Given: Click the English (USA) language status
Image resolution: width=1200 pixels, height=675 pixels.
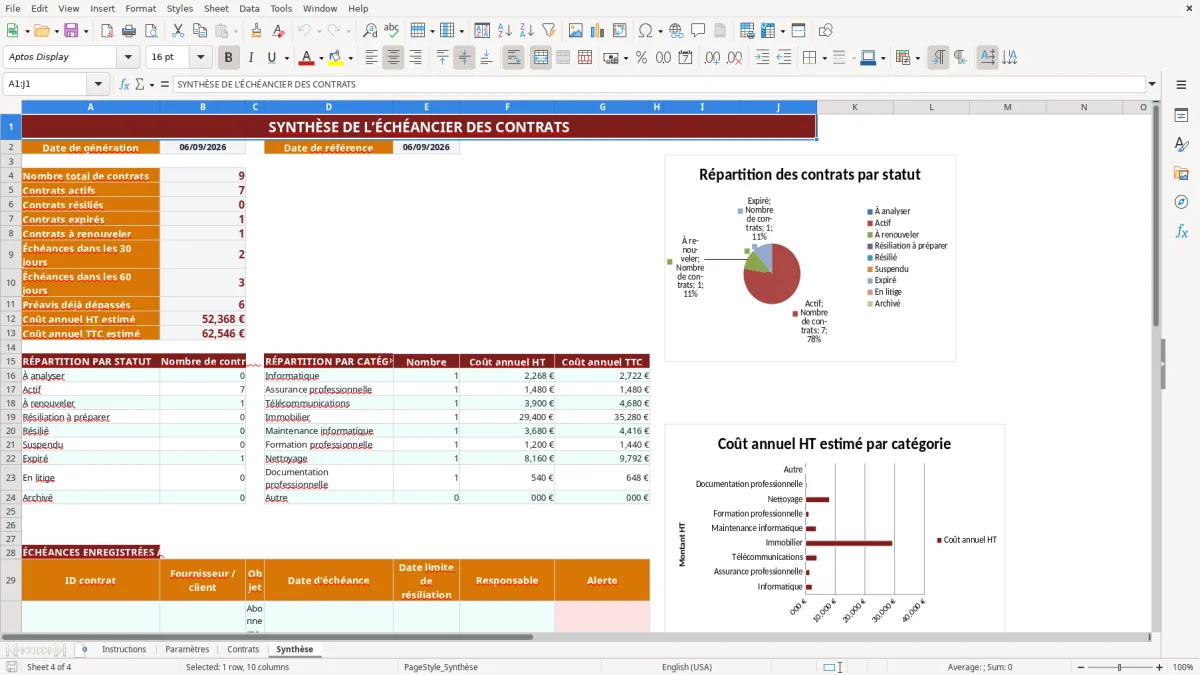Looking at the screenshot, I should [x=687, y=667].
